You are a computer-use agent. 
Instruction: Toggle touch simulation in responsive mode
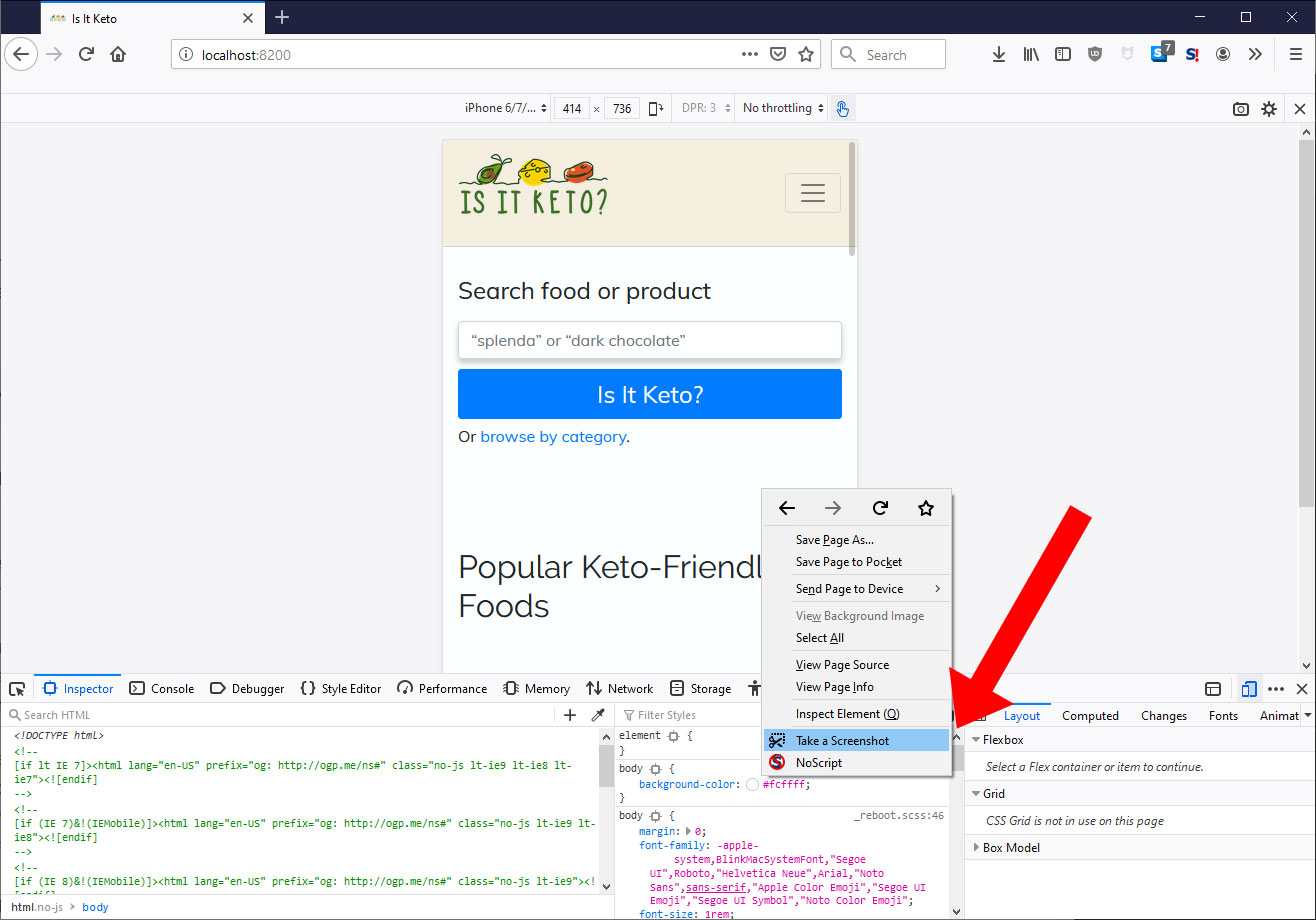point(842,108)
